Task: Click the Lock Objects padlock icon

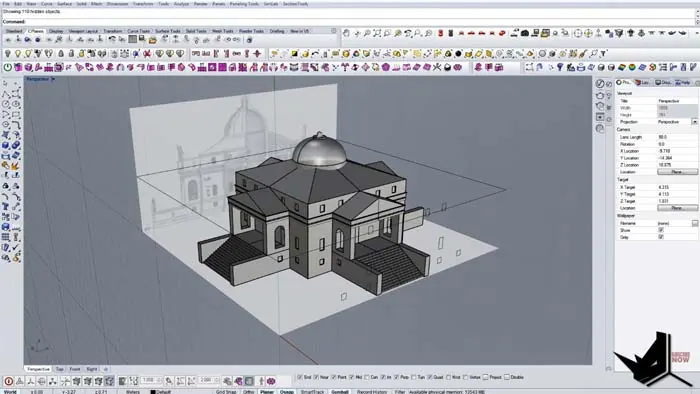Action: coord(61,54)
